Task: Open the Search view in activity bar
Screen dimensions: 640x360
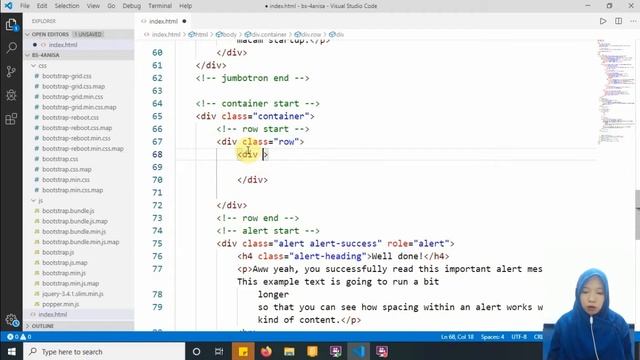Action: 11,48
